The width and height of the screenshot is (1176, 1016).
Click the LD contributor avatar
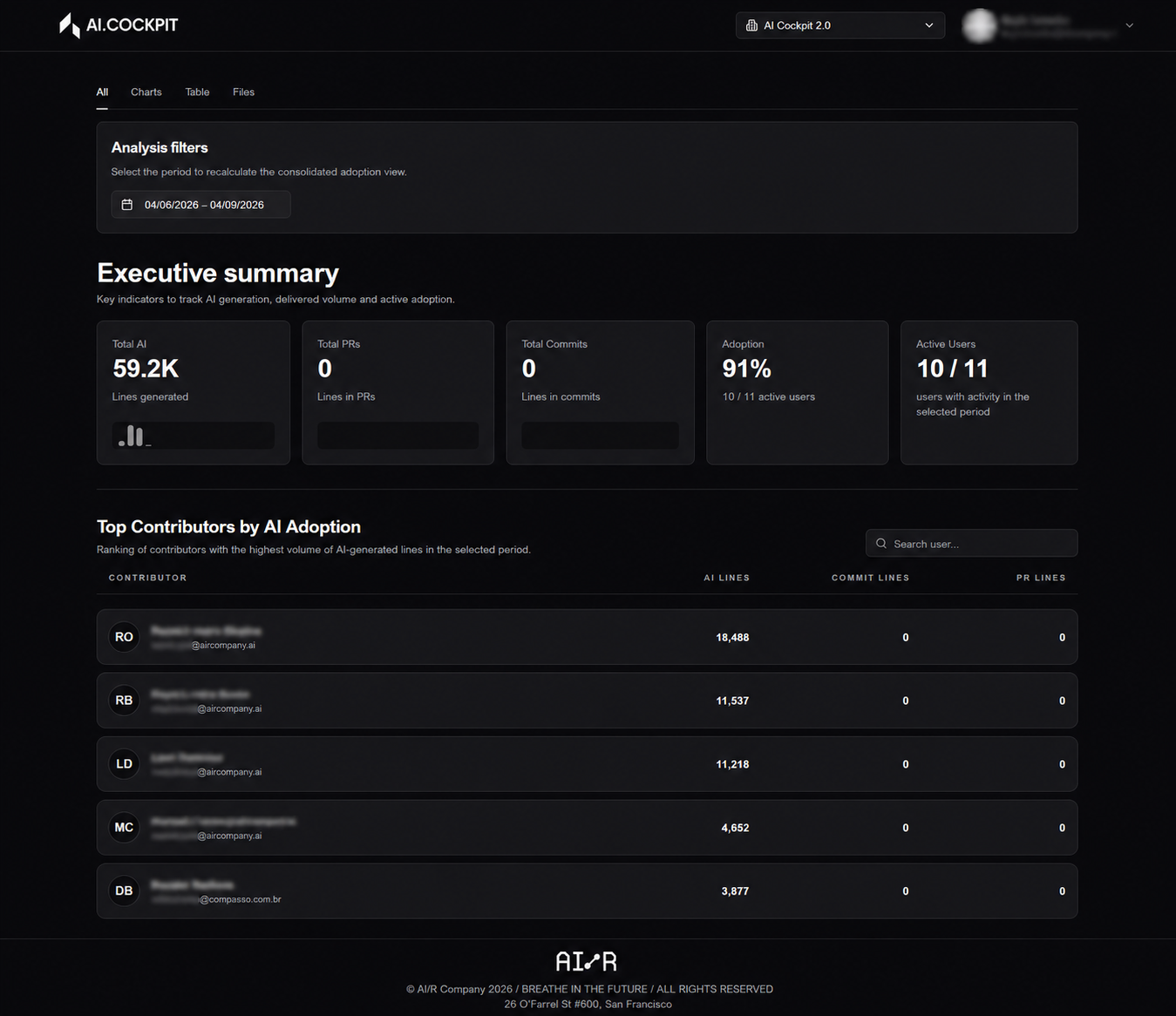124,764
